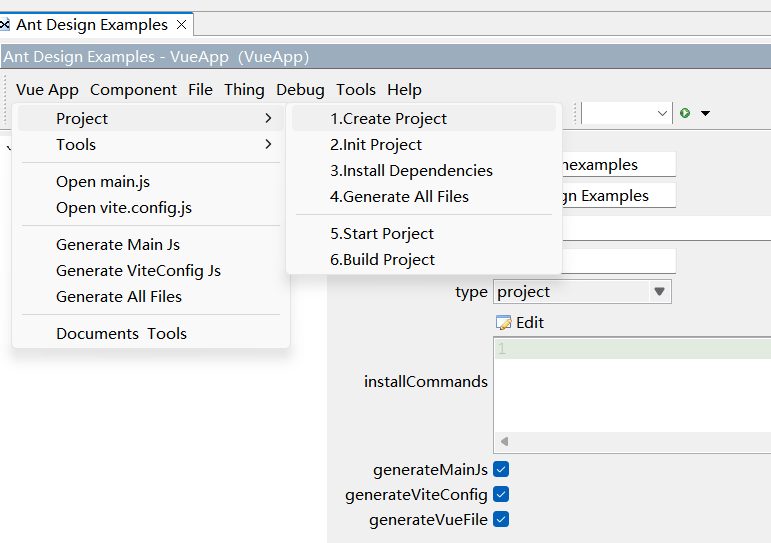
Task: Choose Open main.js
Action: click(x=150, y=181)
